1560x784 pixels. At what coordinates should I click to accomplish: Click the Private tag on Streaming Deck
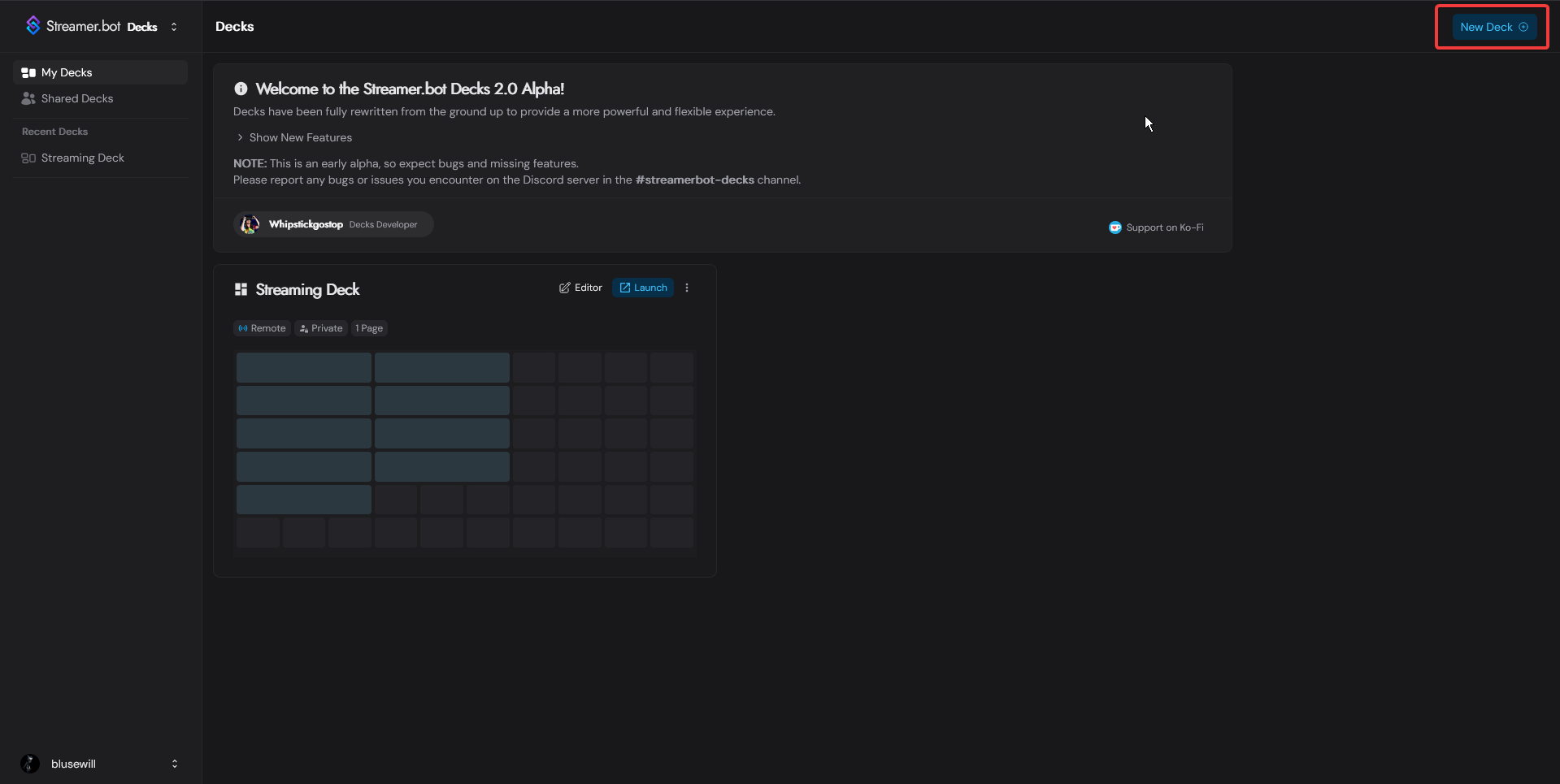[x=321, y=328]
